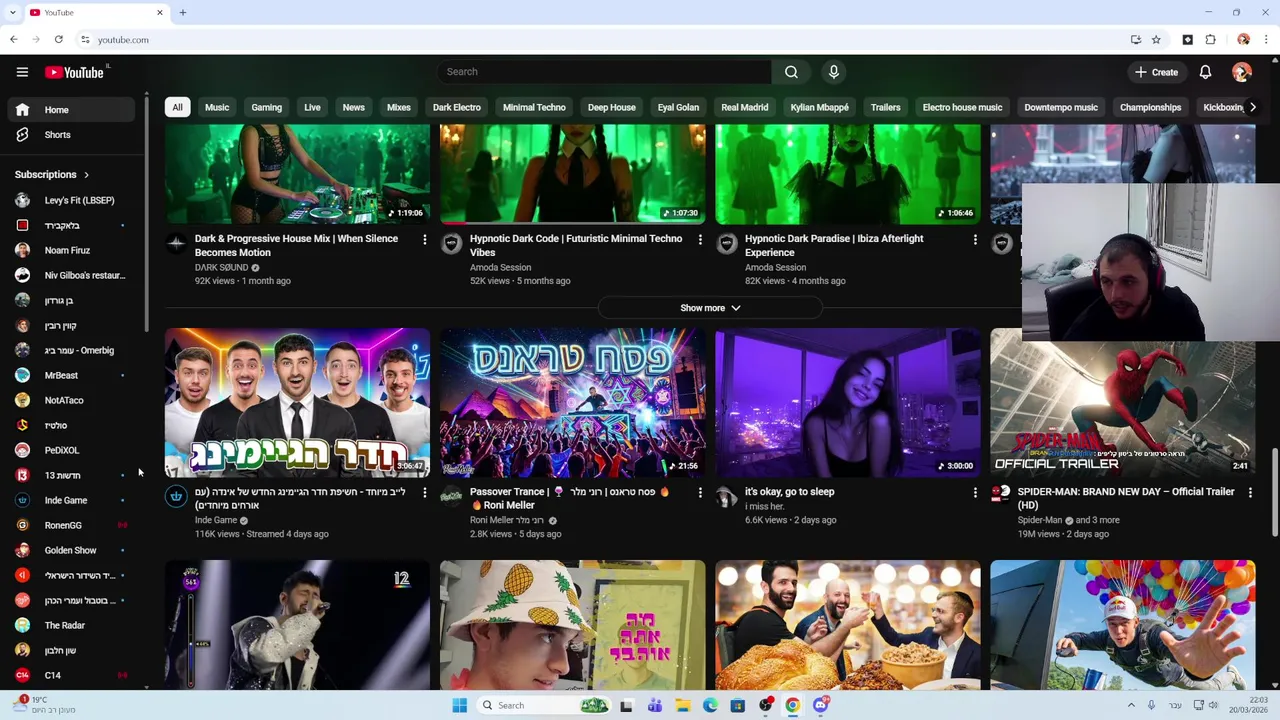
Task: Reload the page in Chrome
Action: coord(59,40)
